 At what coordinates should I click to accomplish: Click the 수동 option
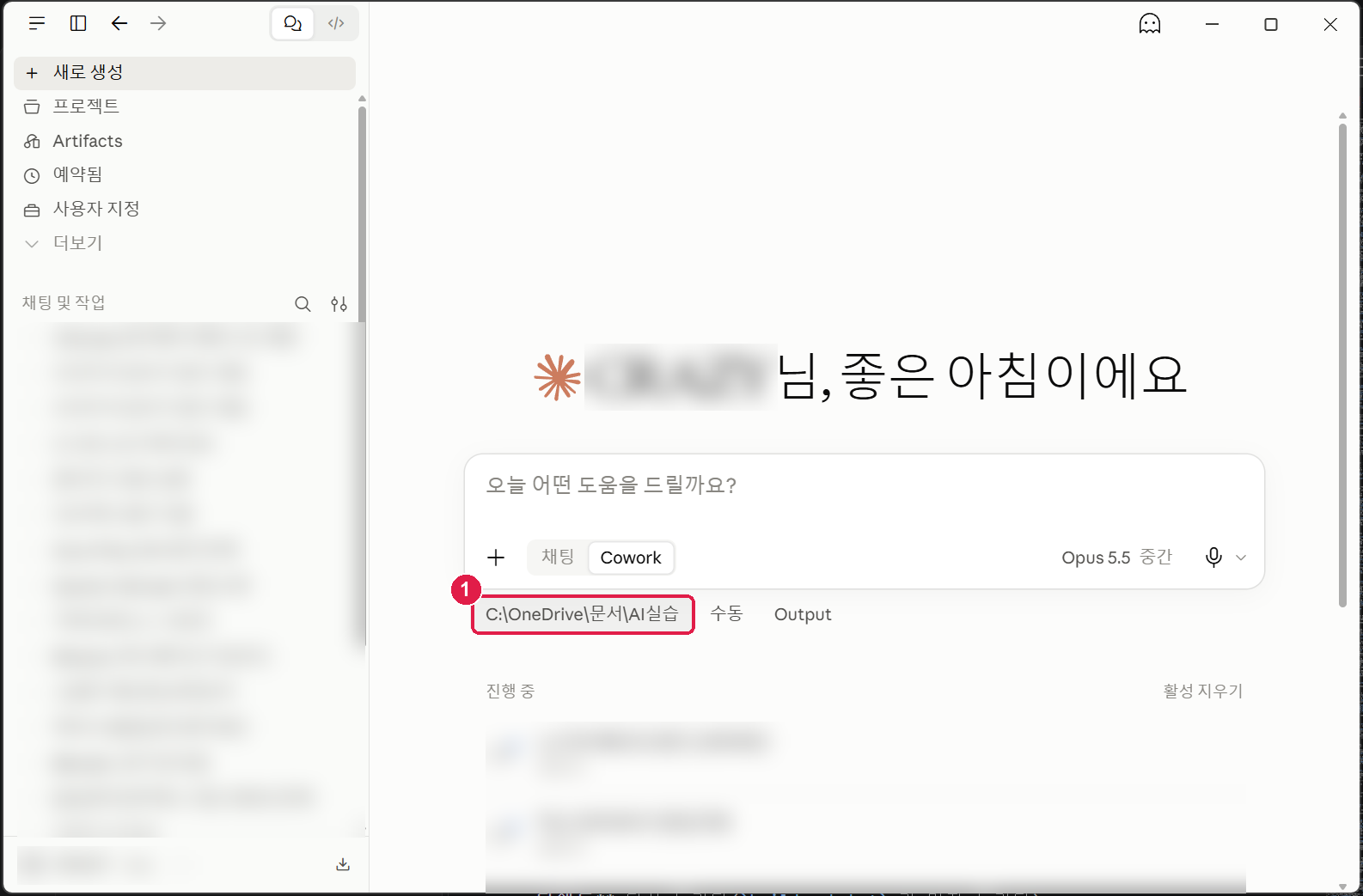click(726, 614)
